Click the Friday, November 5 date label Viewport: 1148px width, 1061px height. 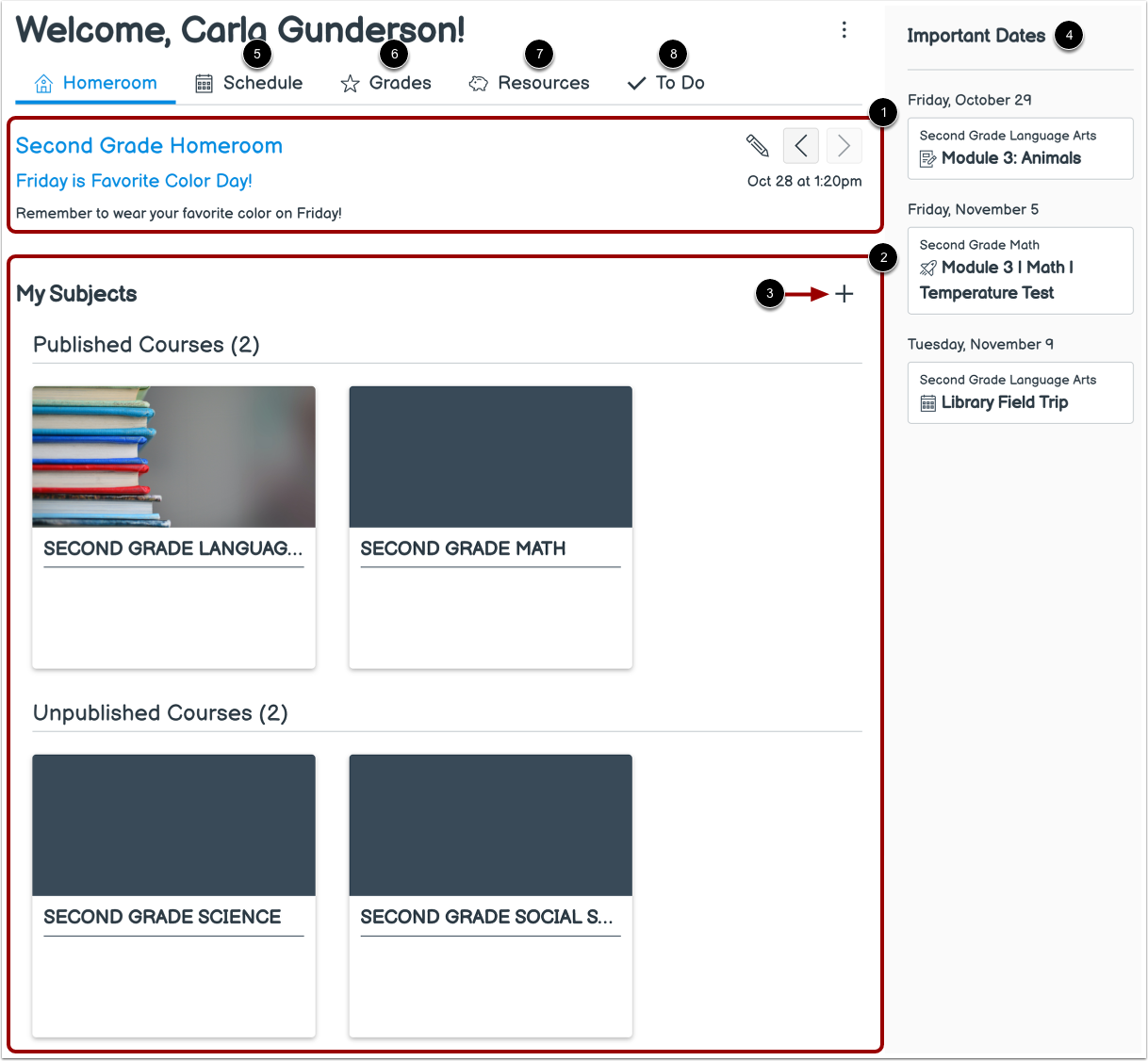pyautogui.click(x=973, y=209)
